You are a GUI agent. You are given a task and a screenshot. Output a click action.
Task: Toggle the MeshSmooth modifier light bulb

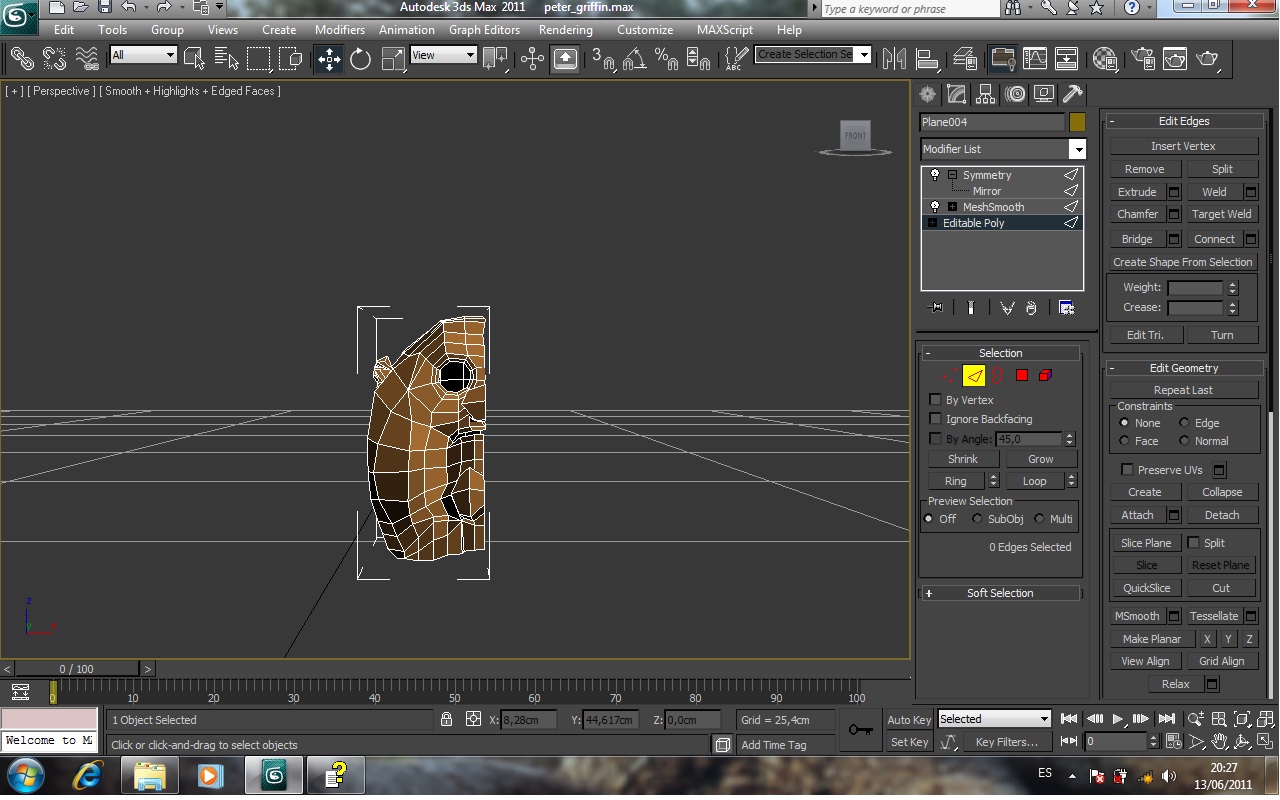(x=935, y=207)
